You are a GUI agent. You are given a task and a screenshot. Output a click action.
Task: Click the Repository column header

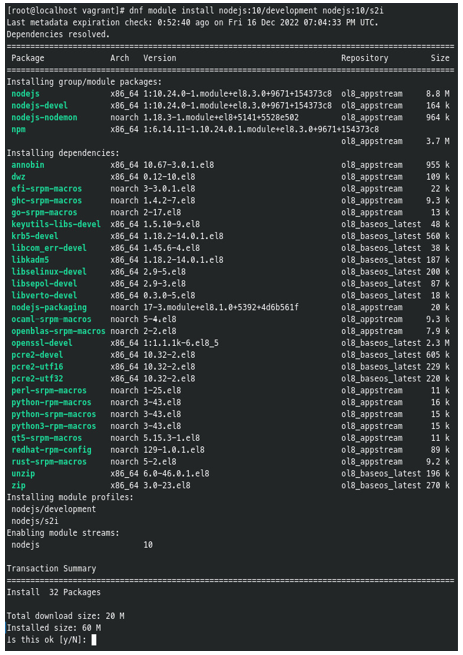pyautogui.click(x=365, y=58)
